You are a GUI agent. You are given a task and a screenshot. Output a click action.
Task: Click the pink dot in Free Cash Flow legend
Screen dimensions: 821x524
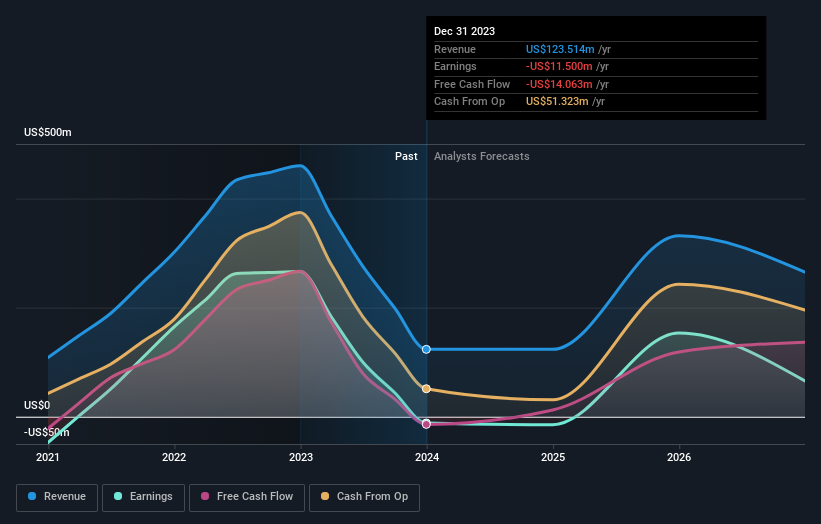point(205,496)
